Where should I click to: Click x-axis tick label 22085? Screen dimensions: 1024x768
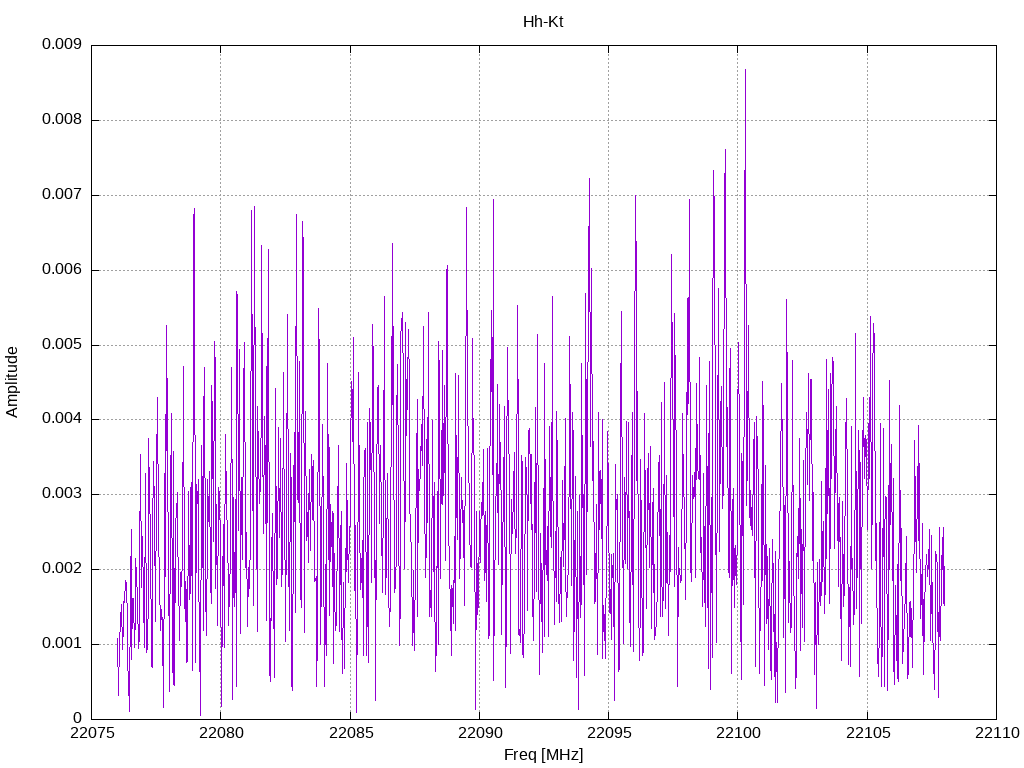[351, 733]
